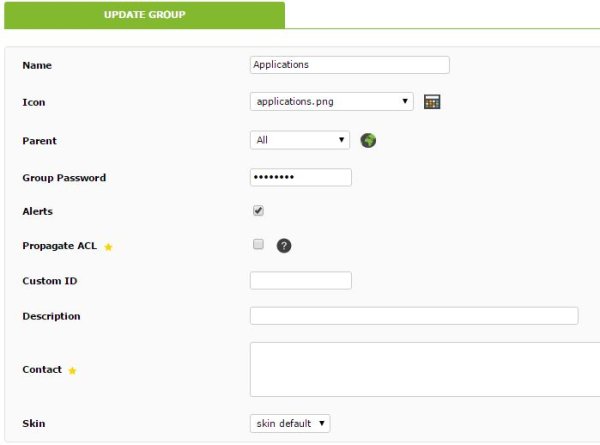Screen dimensions: 600x445
Task: Click the green globe icon beside Parent
Action: tap(368, 140)
